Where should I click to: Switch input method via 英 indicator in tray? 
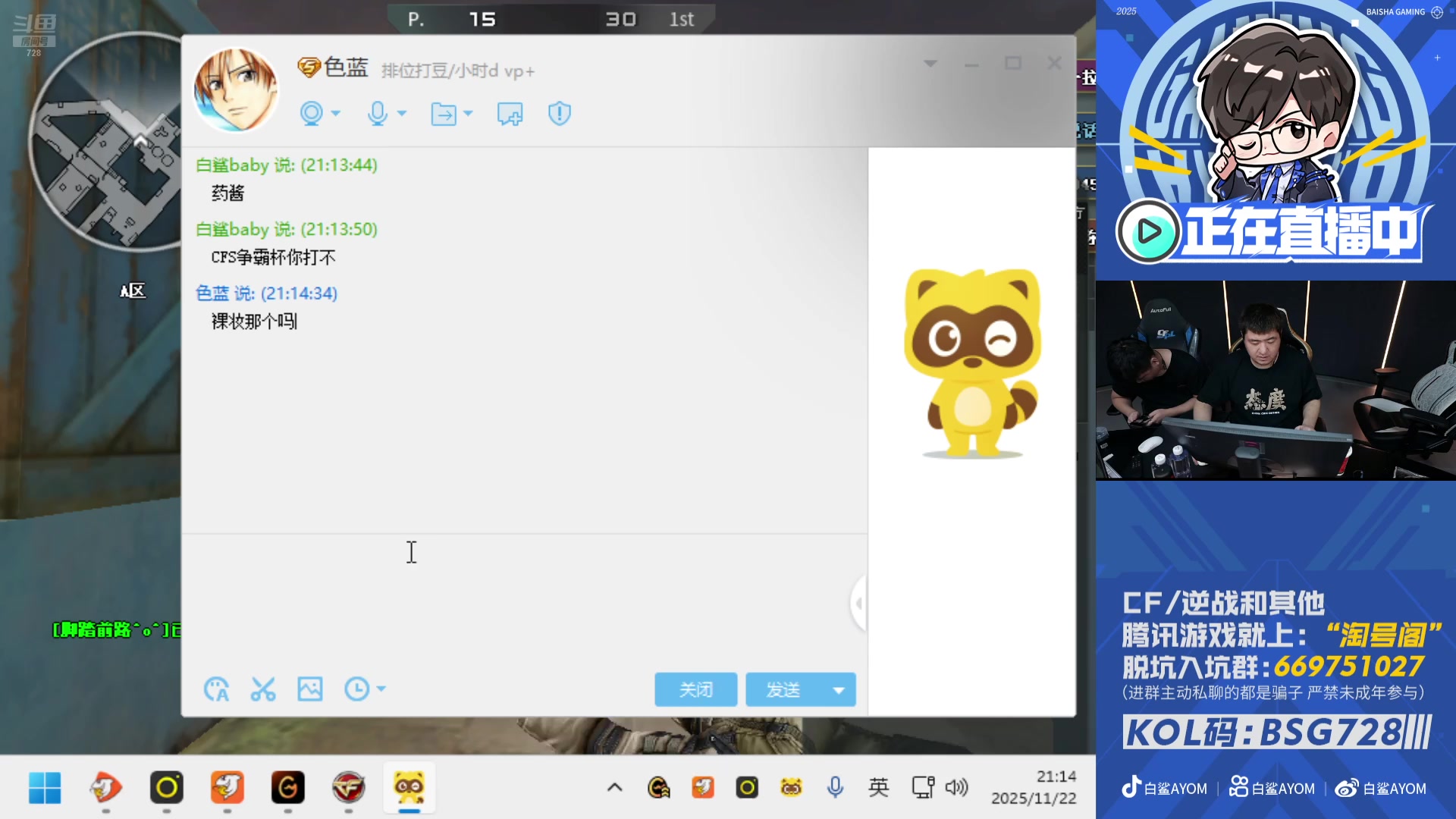point(879,787)
